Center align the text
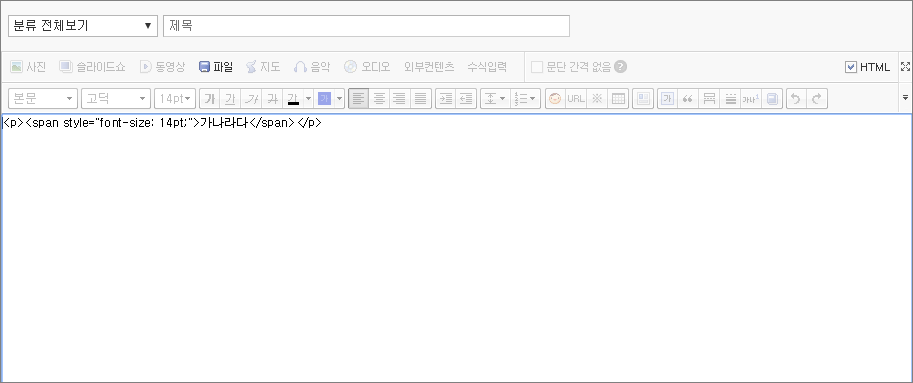This screenshot has height=383, width=913. [379, 99]
